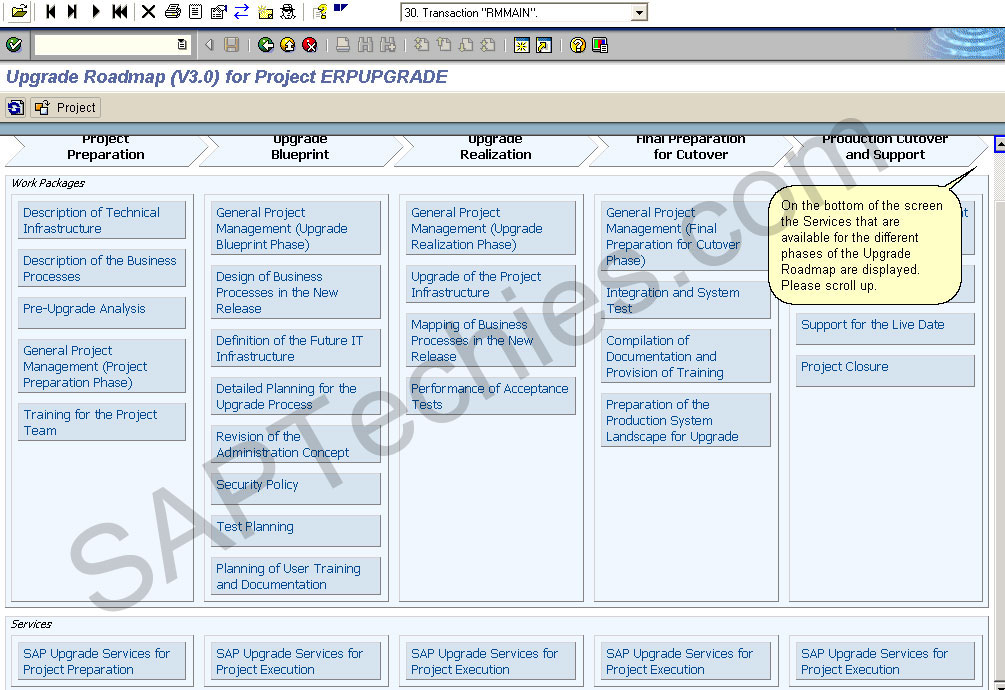Click the Find binoculars icon
The image size is (1005, 690).
[365, 45]
